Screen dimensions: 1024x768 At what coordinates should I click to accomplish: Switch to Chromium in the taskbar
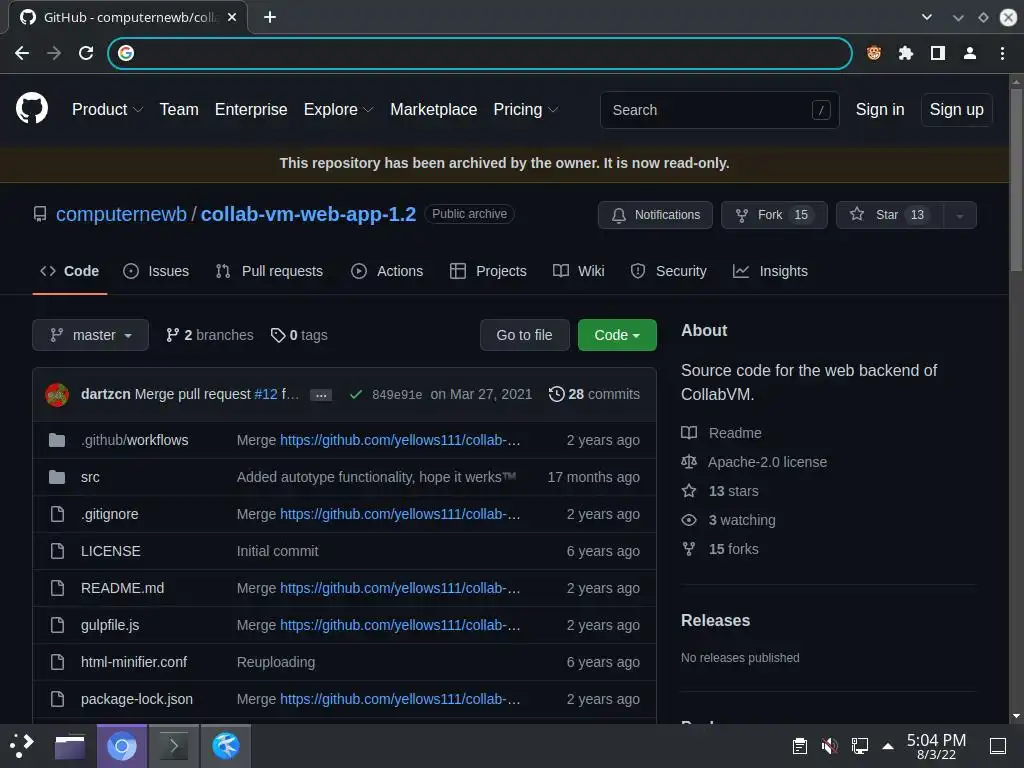pos(122,746)
